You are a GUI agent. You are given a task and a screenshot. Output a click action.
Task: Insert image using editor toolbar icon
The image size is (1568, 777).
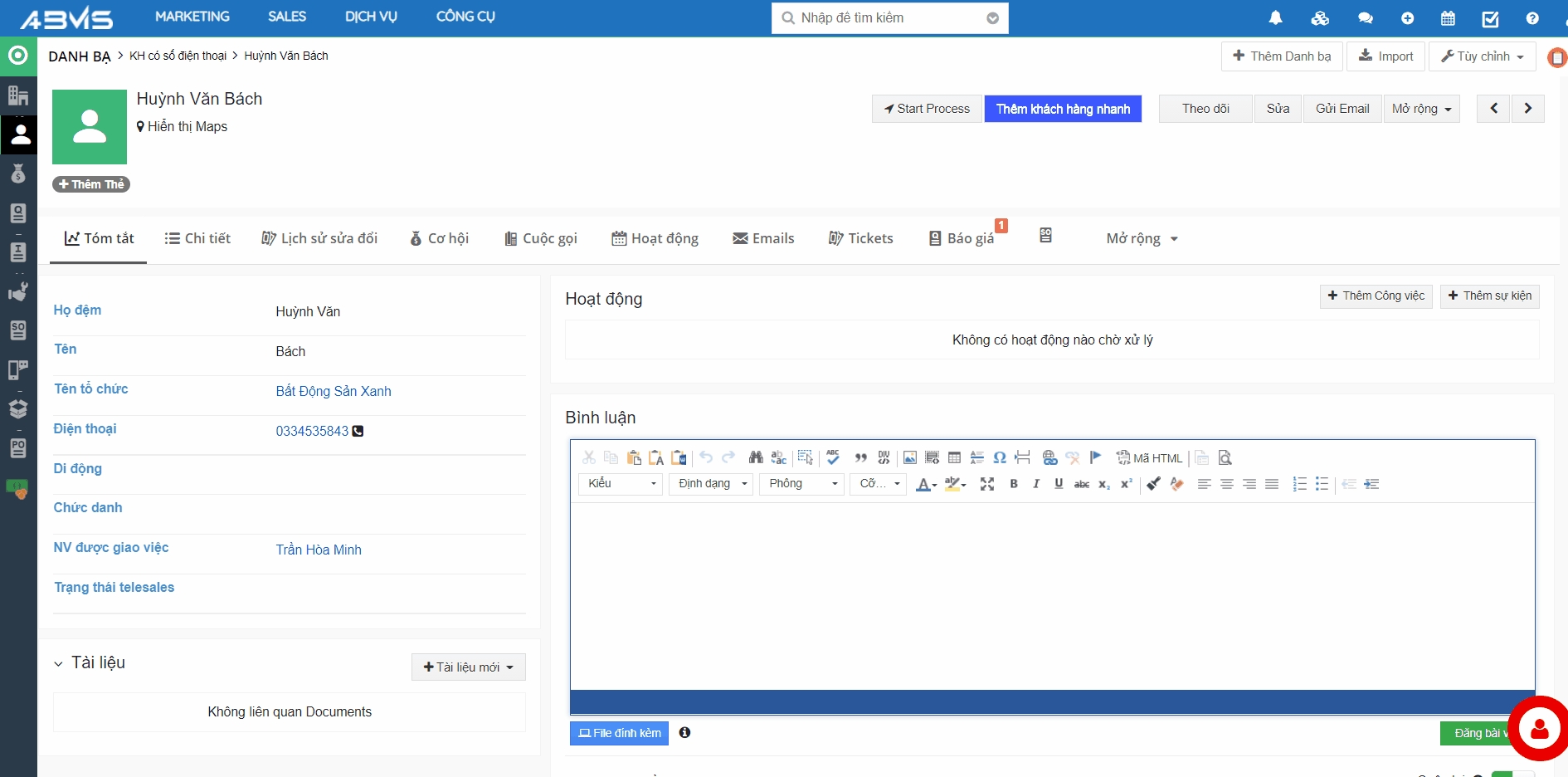coord(910,458)
